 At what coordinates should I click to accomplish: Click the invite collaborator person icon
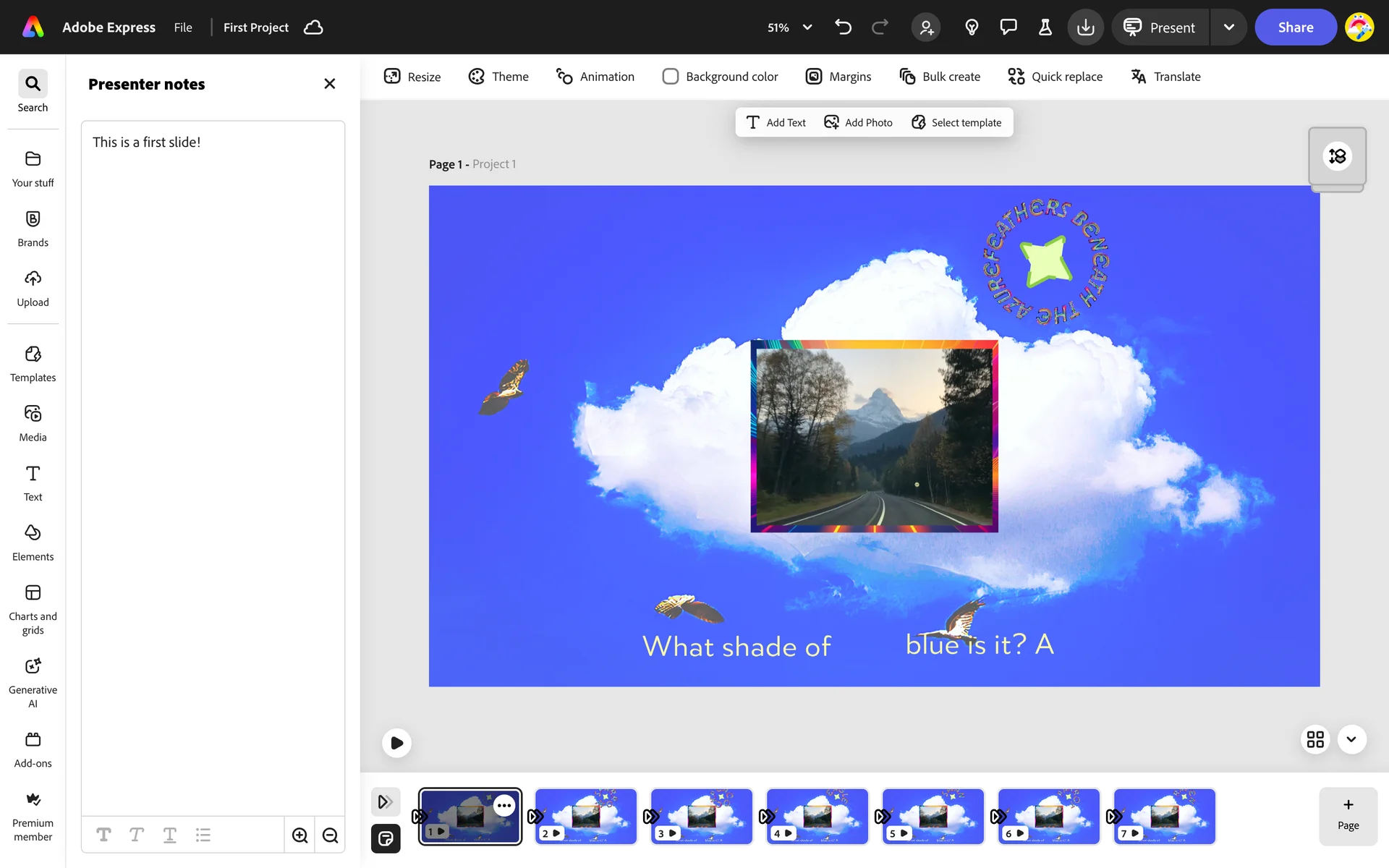tap(926, 27)
